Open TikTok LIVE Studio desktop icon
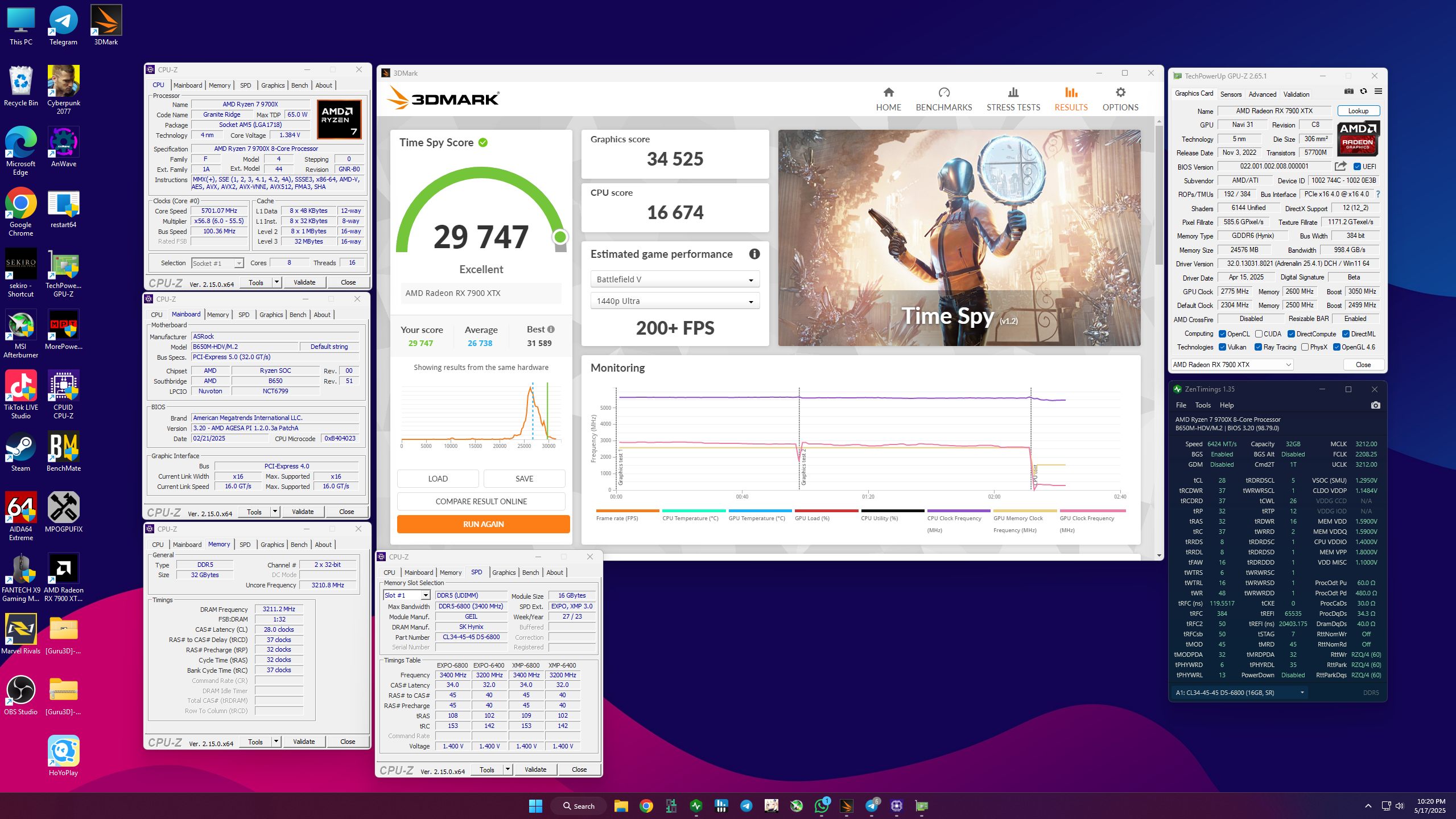 click(20, 394)
